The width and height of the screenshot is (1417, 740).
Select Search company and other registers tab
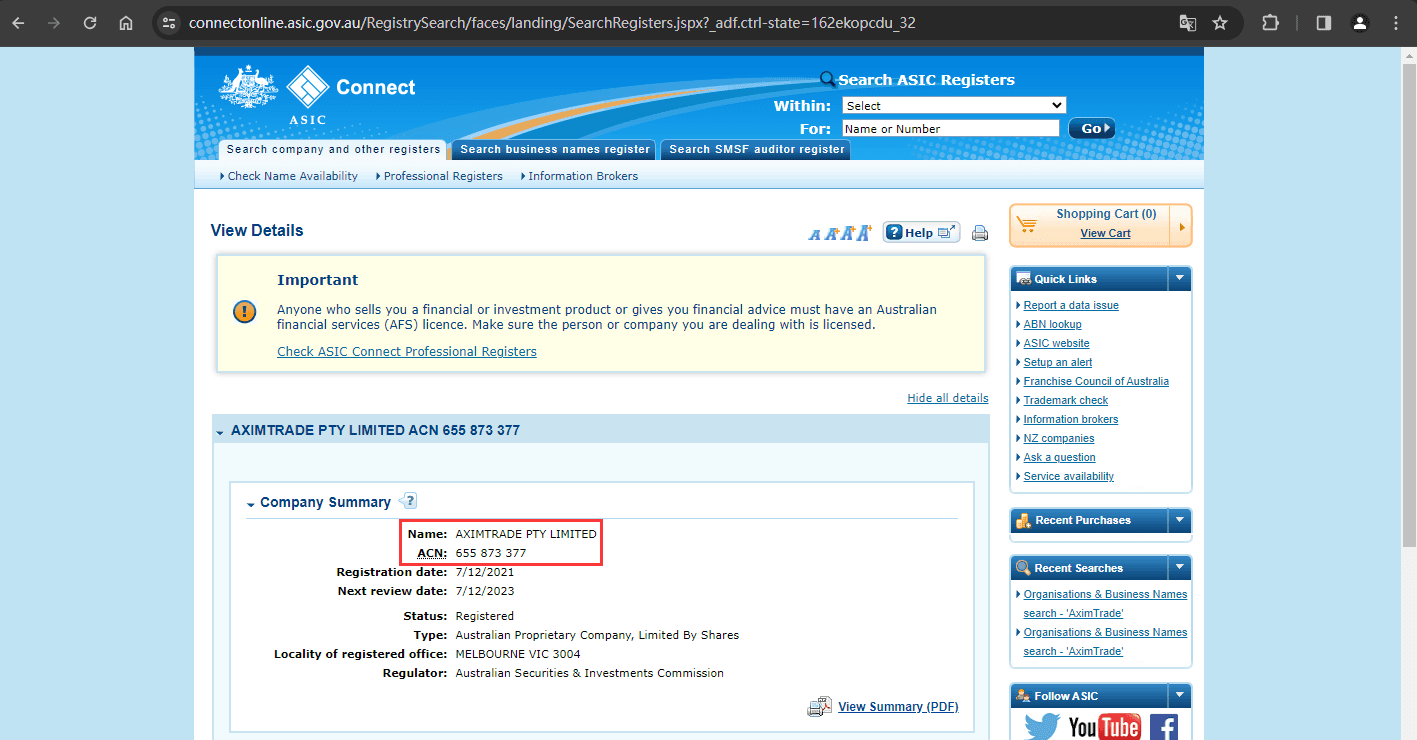pos(333,149)
